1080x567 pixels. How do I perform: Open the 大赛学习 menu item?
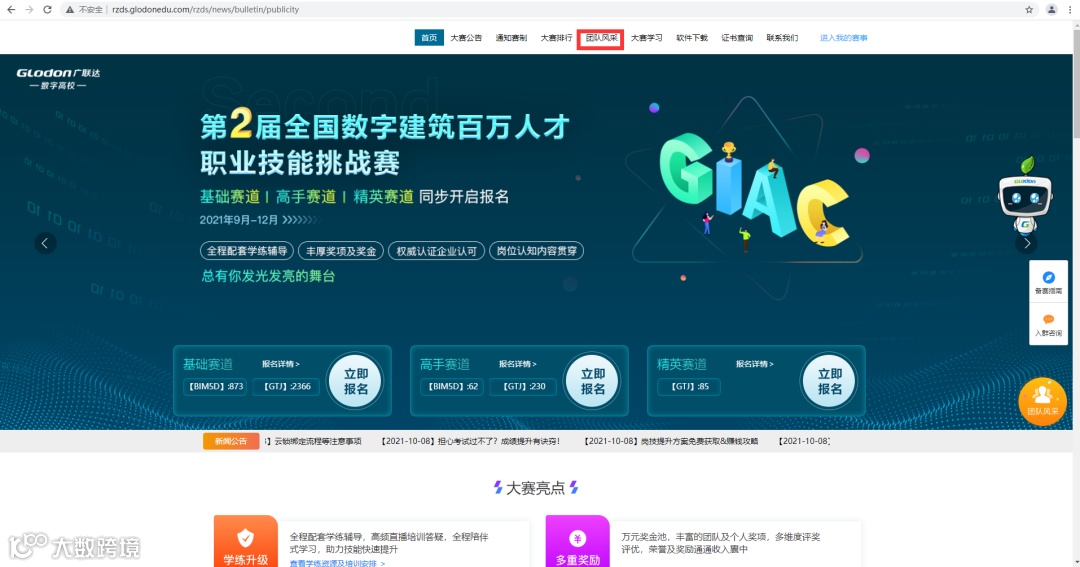pyautogui.click(x=647, y=38)
